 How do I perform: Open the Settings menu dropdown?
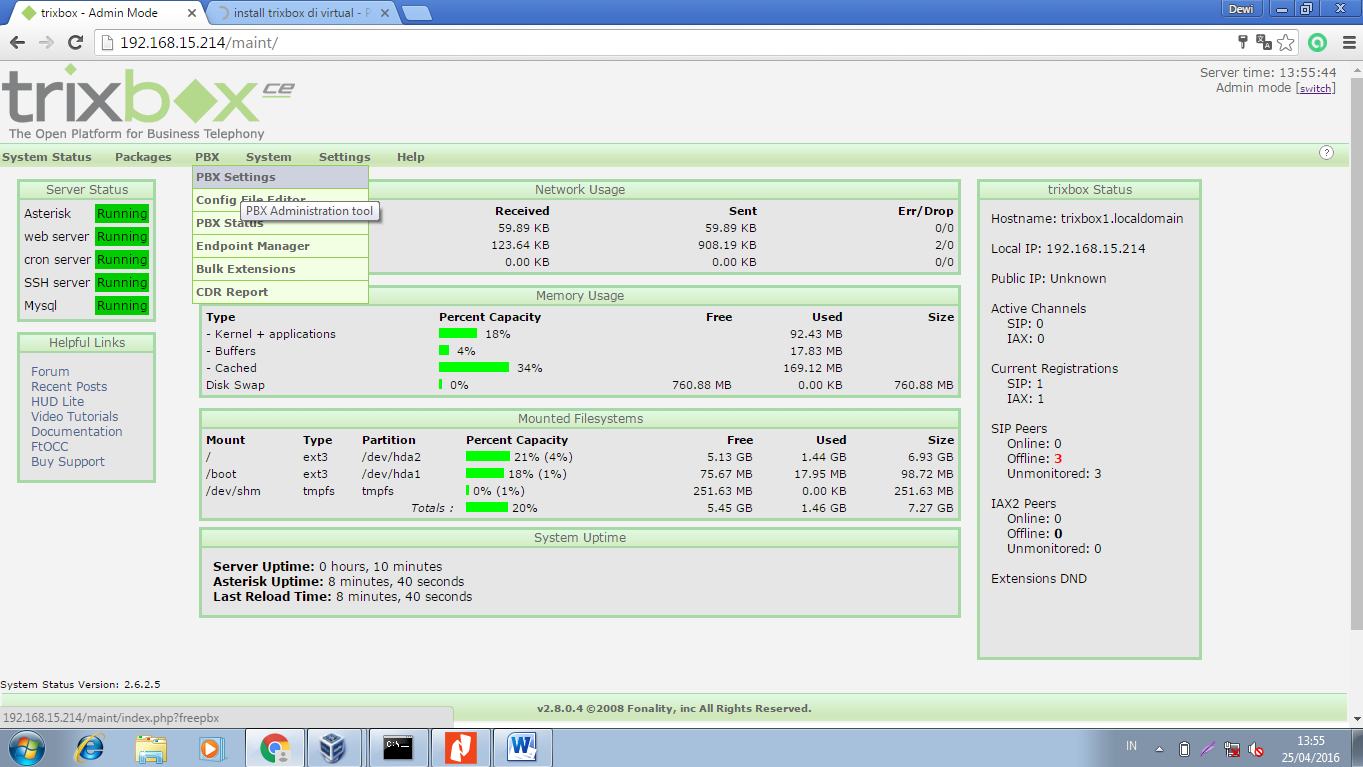344,157
